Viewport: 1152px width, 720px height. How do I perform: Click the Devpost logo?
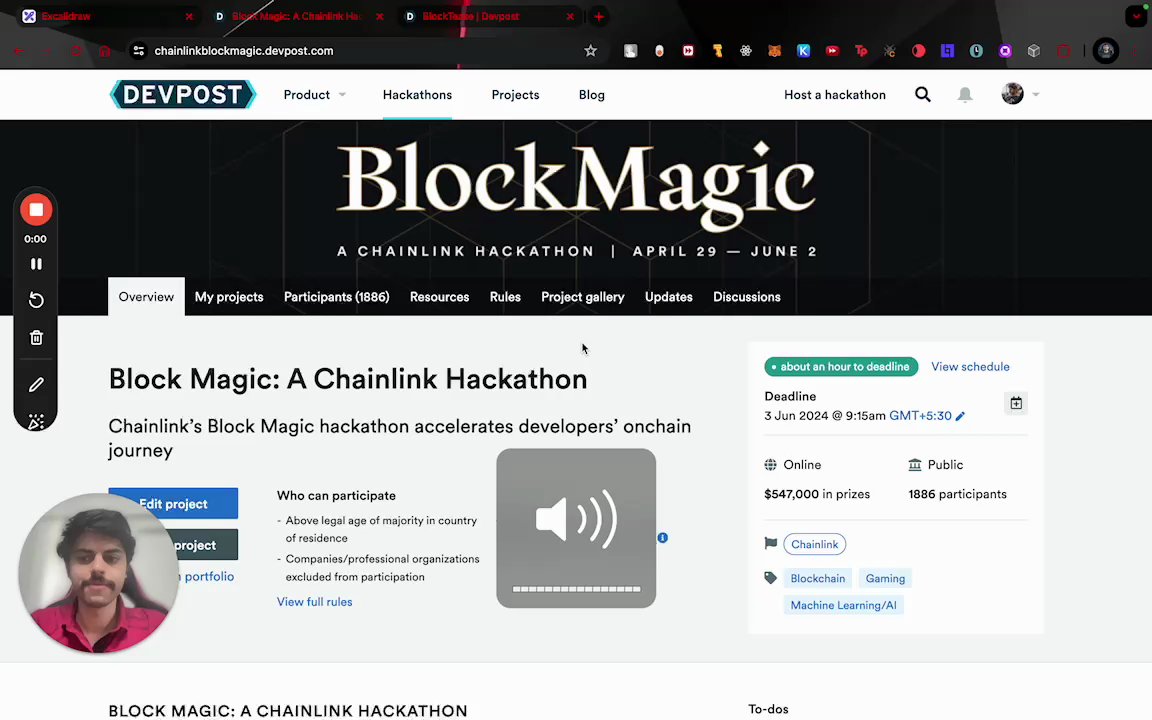(x=183, y=95)
